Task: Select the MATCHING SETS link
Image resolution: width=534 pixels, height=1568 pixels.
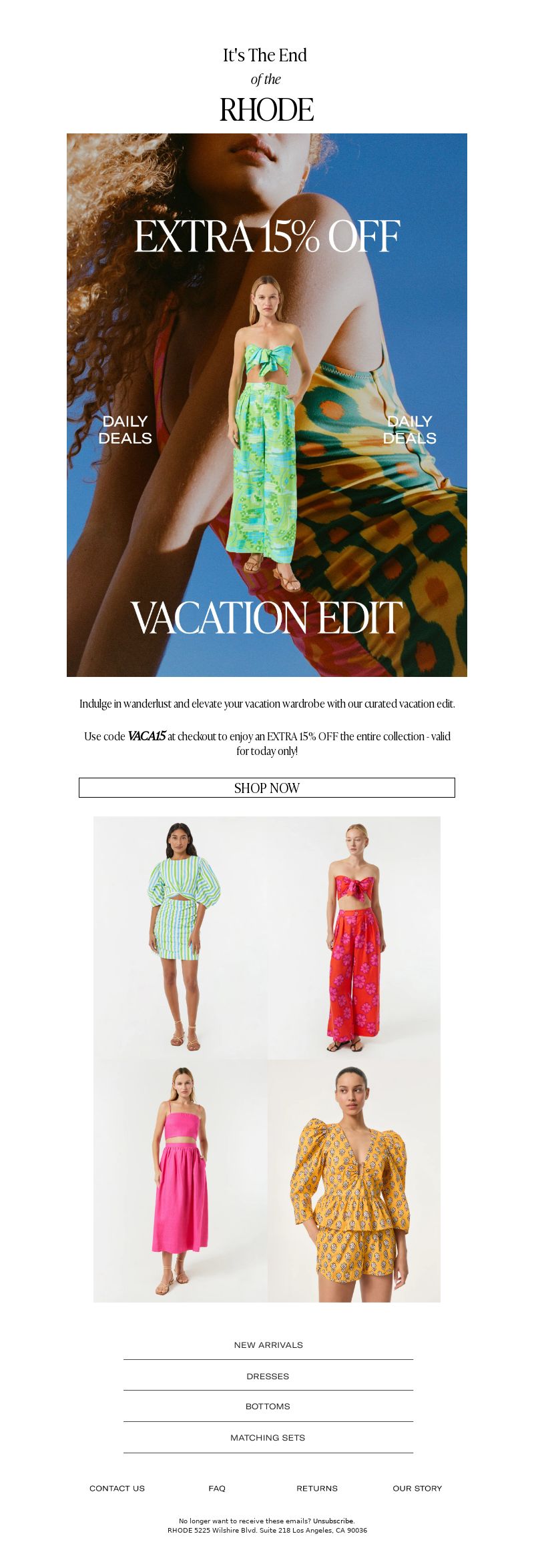Action: (268, 1437)
